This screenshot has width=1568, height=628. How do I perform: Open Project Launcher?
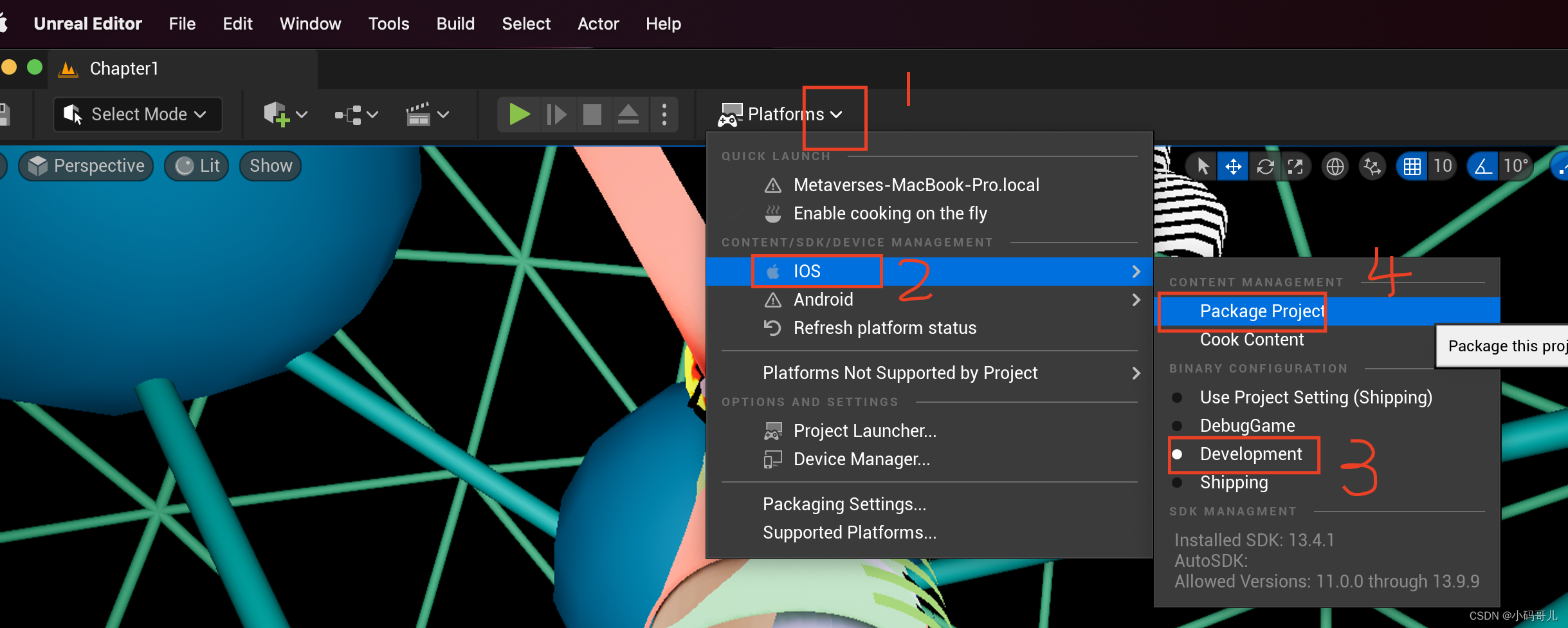coord(929,431)
